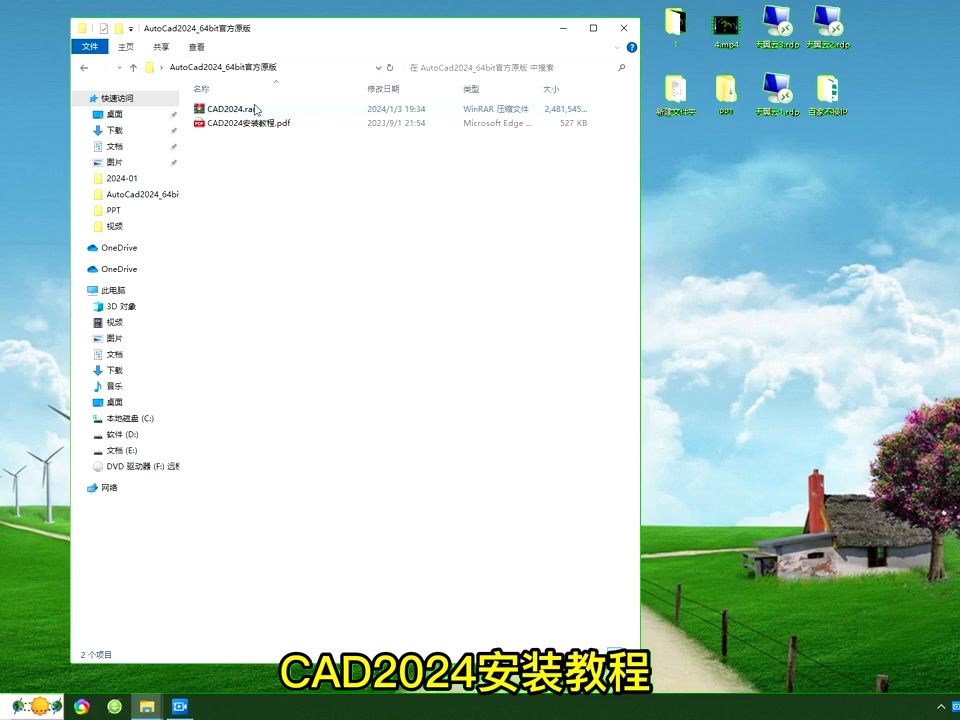The width and height of the screenshot is (960, 720).
Task: Click the back navigation arrow
Action: pyautogui.click(x=84, y=67)
